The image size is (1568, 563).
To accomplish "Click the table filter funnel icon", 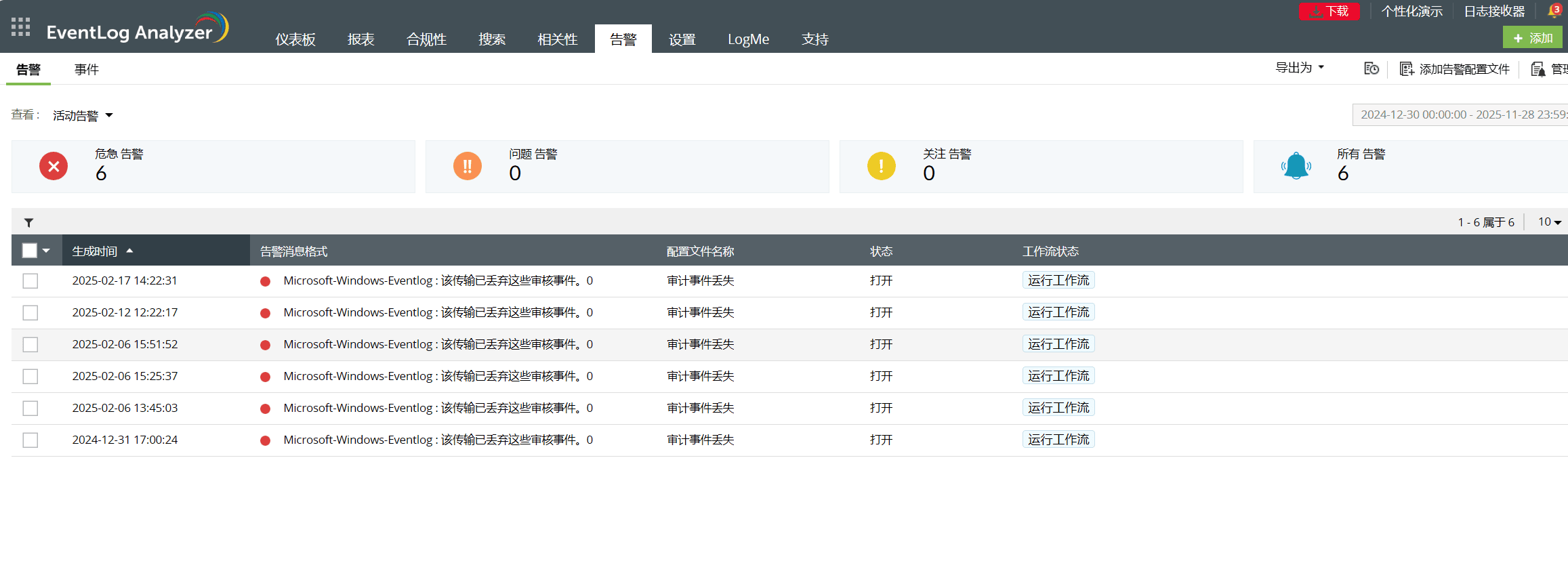I will coord(28,222).
